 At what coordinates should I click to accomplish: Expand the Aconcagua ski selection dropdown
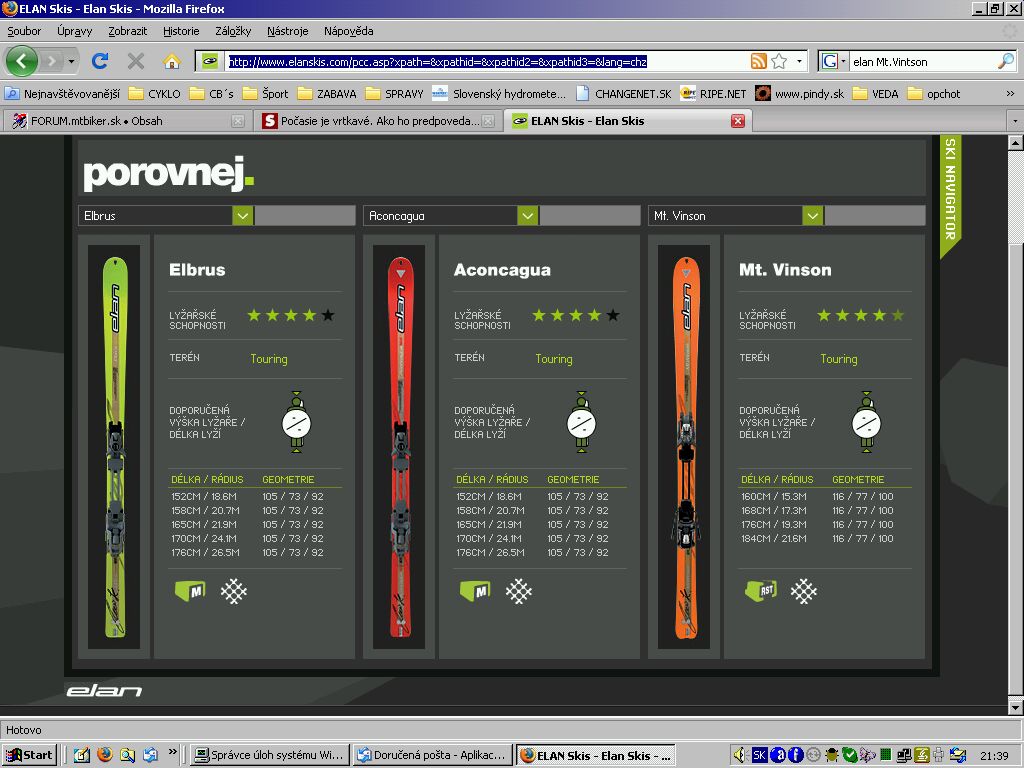pos(527,216)
